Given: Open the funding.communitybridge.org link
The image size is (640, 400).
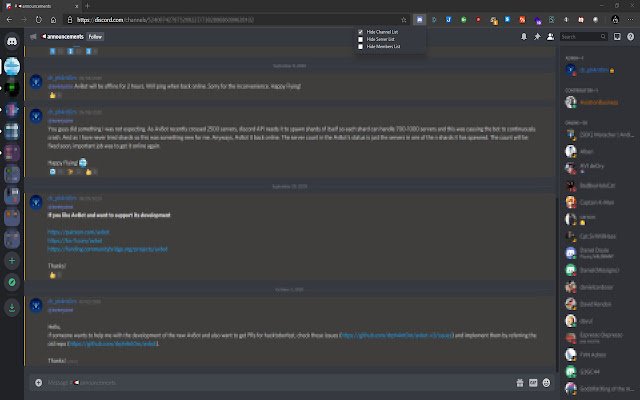Looking at the screenshot, I should coord(107,249).
